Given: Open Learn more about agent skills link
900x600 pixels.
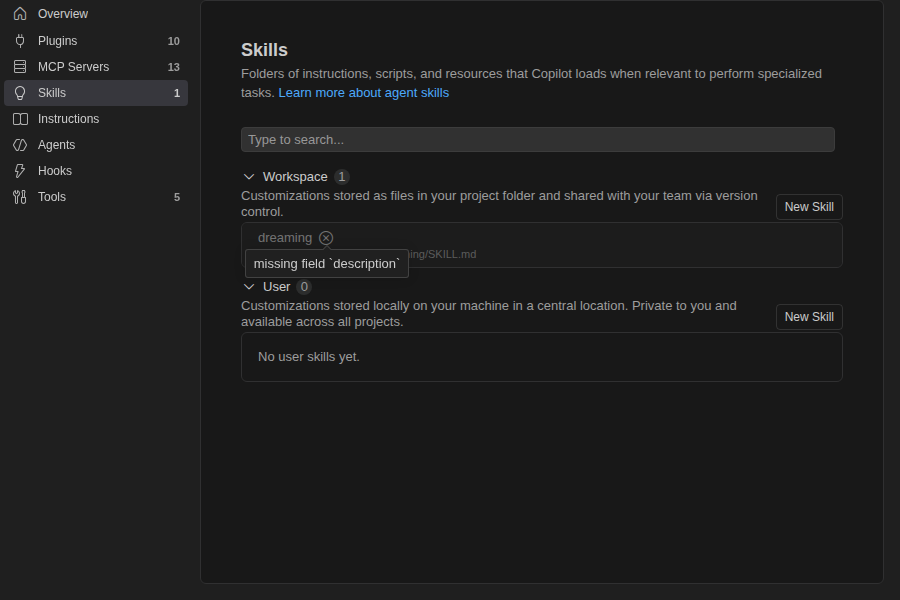Looking at the screenshot, I should (363, 93).
